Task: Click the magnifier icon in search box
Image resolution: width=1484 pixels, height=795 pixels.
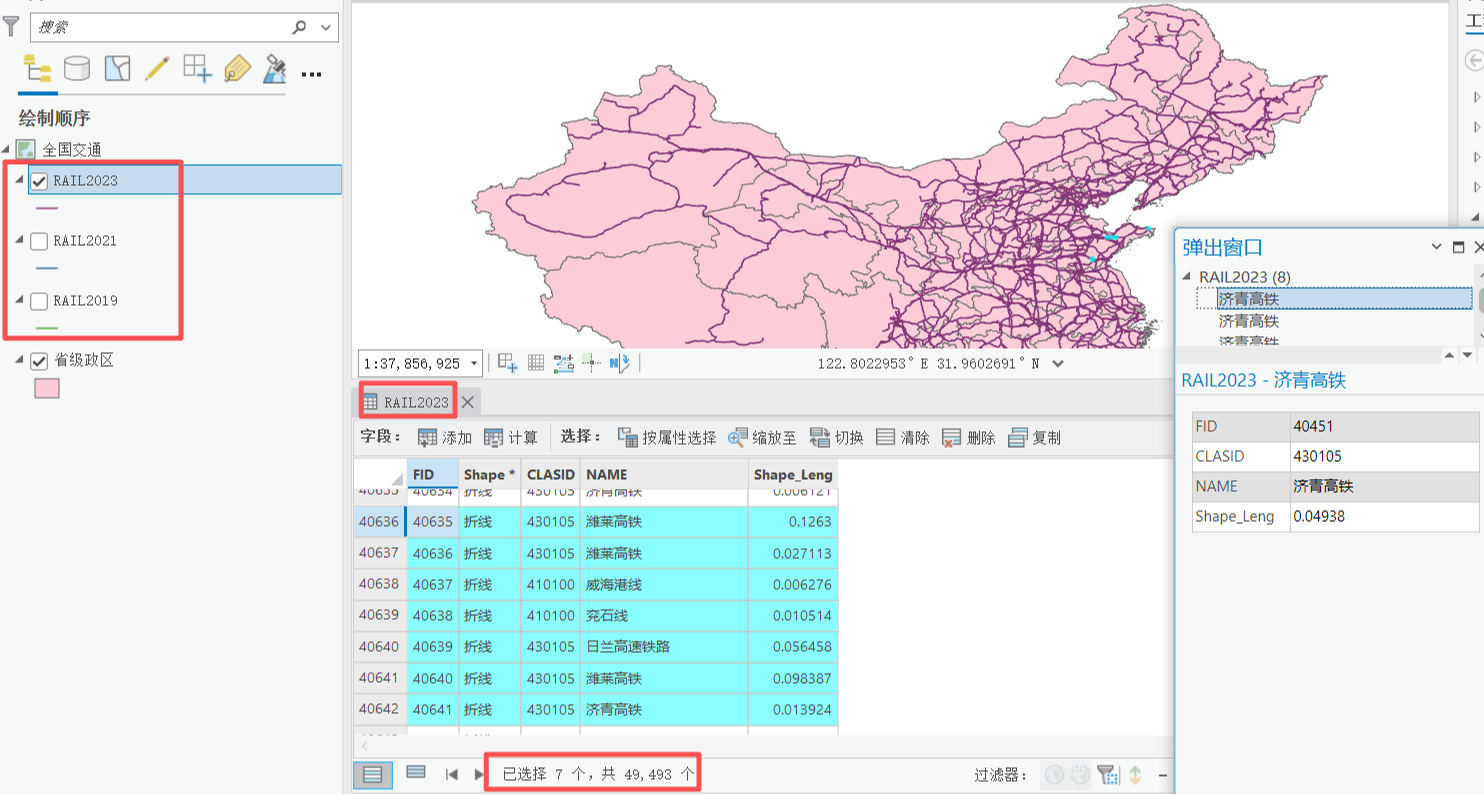Action: click(299, 27)
